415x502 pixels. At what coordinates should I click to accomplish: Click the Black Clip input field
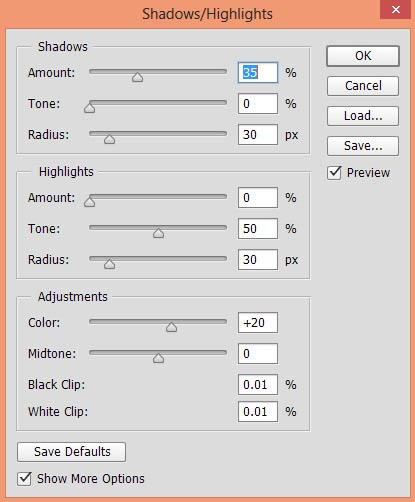[x=258, y=385]
